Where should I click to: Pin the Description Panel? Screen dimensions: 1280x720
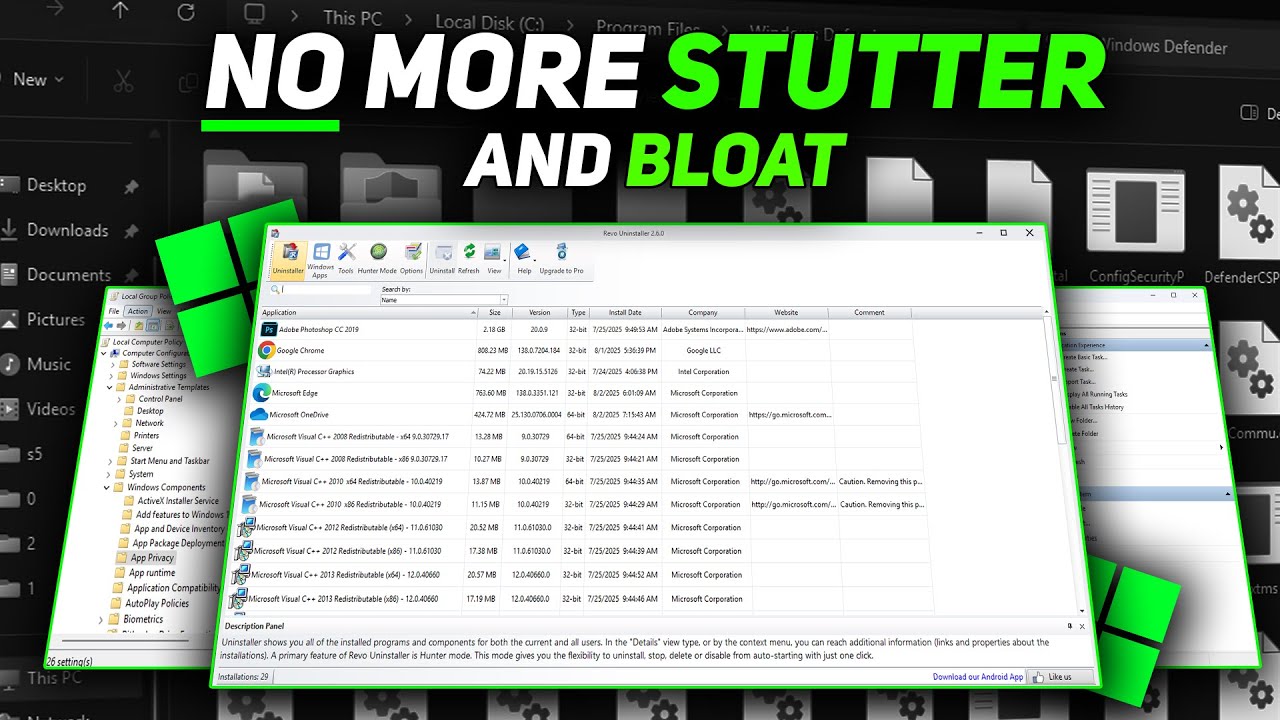tap(1070, 626)
